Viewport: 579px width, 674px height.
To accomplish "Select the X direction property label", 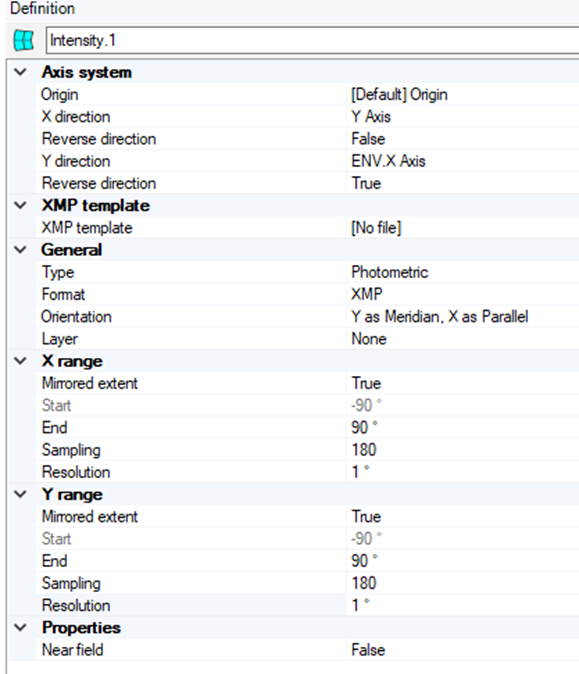I will [x=76, y=116].
